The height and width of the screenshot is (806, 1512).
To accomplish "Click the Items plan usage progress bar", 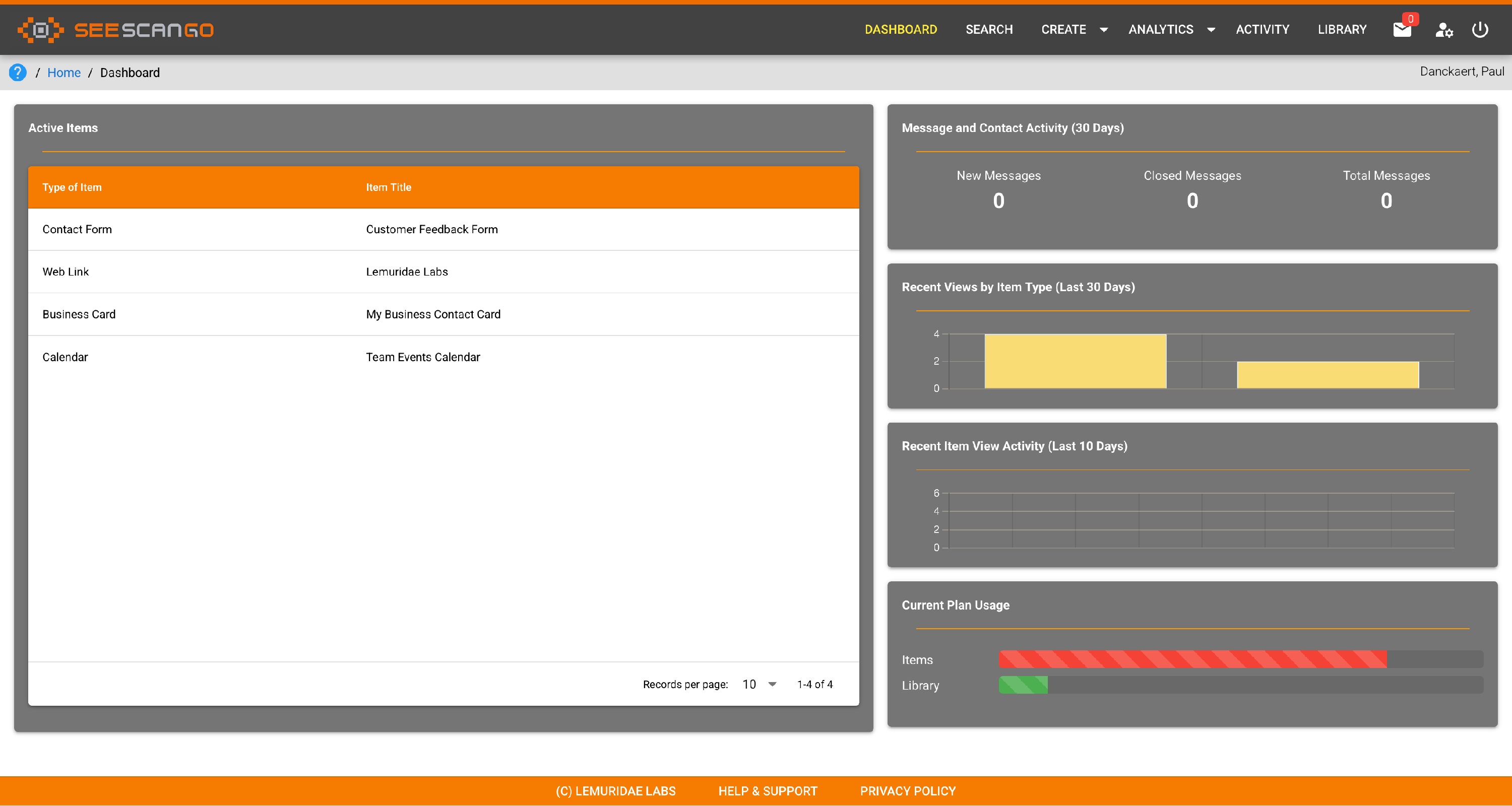I will coord(1240,659).
